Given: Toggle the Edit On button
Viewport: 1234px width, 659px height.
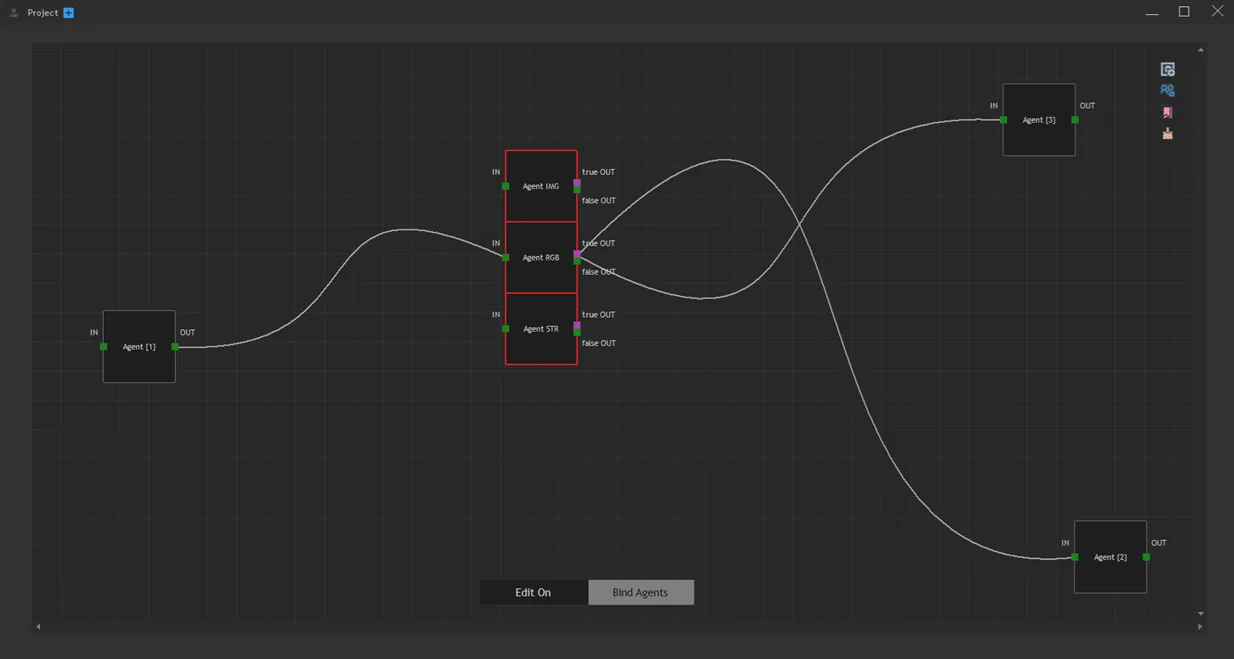Looking at the screenshot, I should click(533, 592).
